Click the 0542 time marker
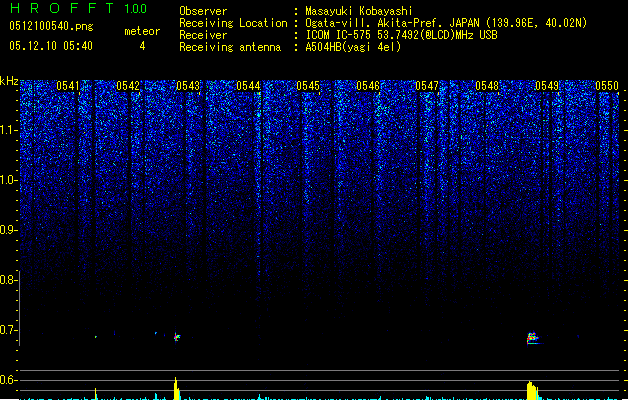Viewport: 629px width, 400px height. [x=128, y=86]
